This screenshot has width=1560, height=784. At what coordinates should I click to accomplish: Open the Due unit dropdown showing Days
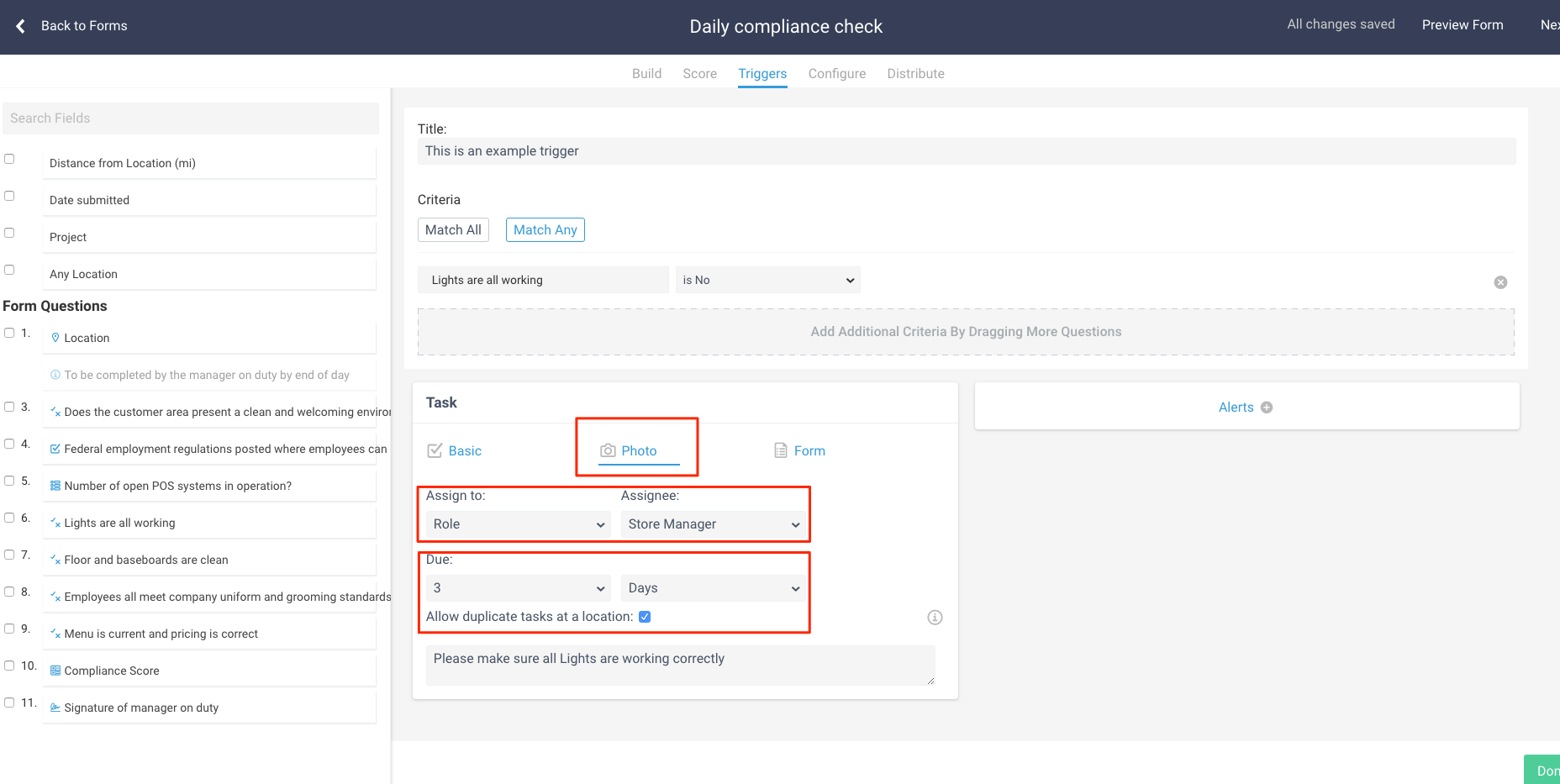click(x=713, y=588)
